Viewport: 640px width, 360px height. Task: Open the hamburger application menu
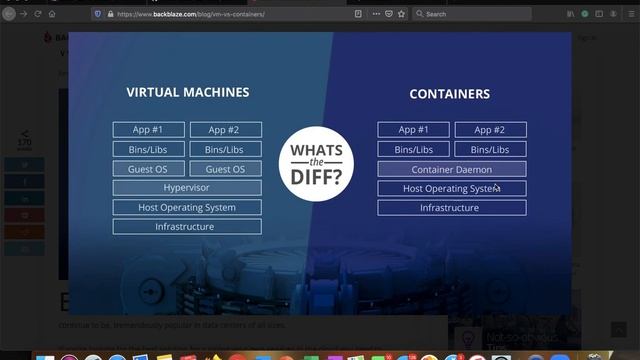pos(631,14)
